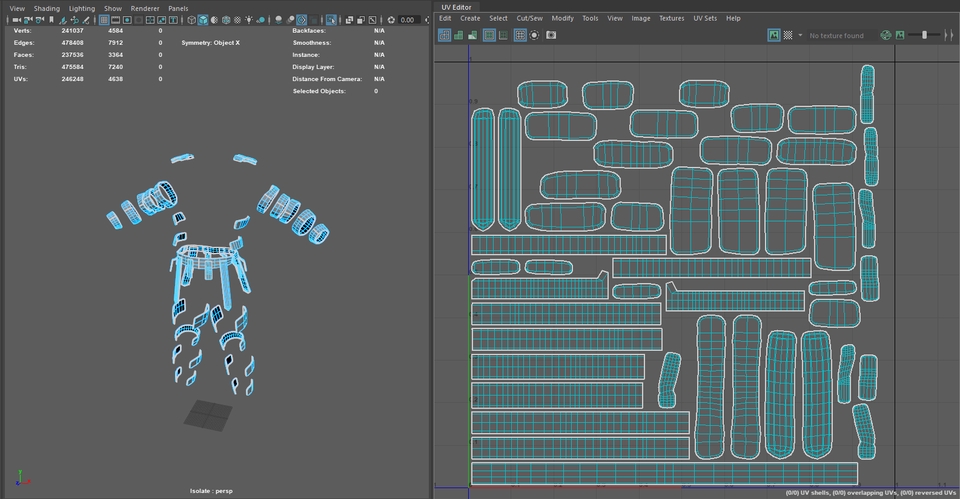Open the Cut/Sew menu
Screen dimensions: 960x499
(x=529, y=18)
